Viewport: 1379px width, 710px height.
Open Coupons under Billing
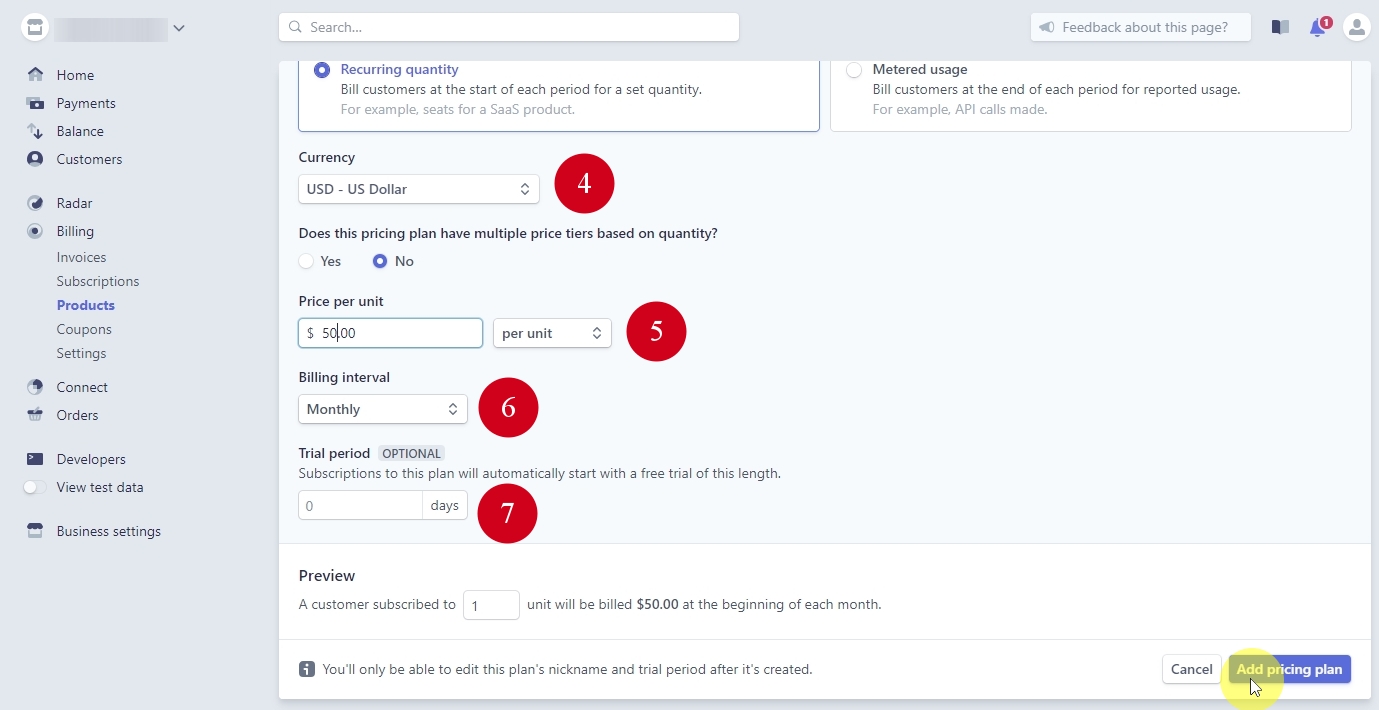click(84, 329)
